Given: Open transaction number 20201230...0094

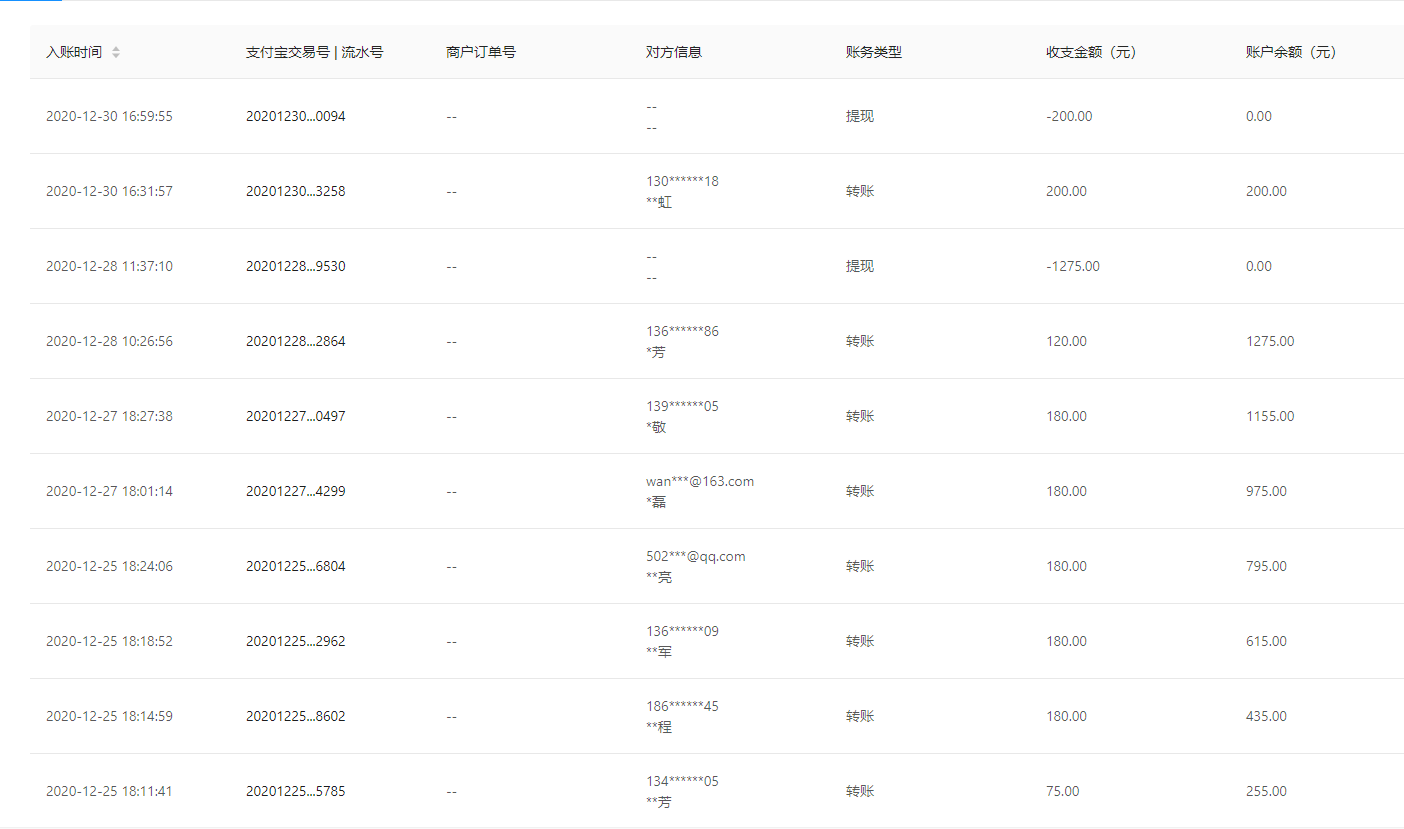Looking at the screenshot, I should [x=295, y=116].
